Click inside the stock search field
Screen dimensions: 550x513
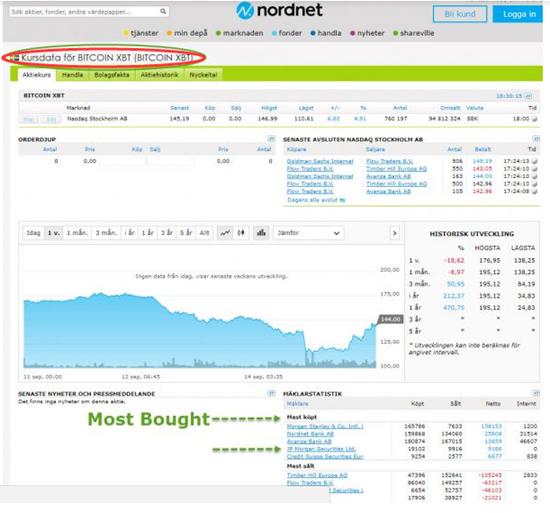coord(85,12)
